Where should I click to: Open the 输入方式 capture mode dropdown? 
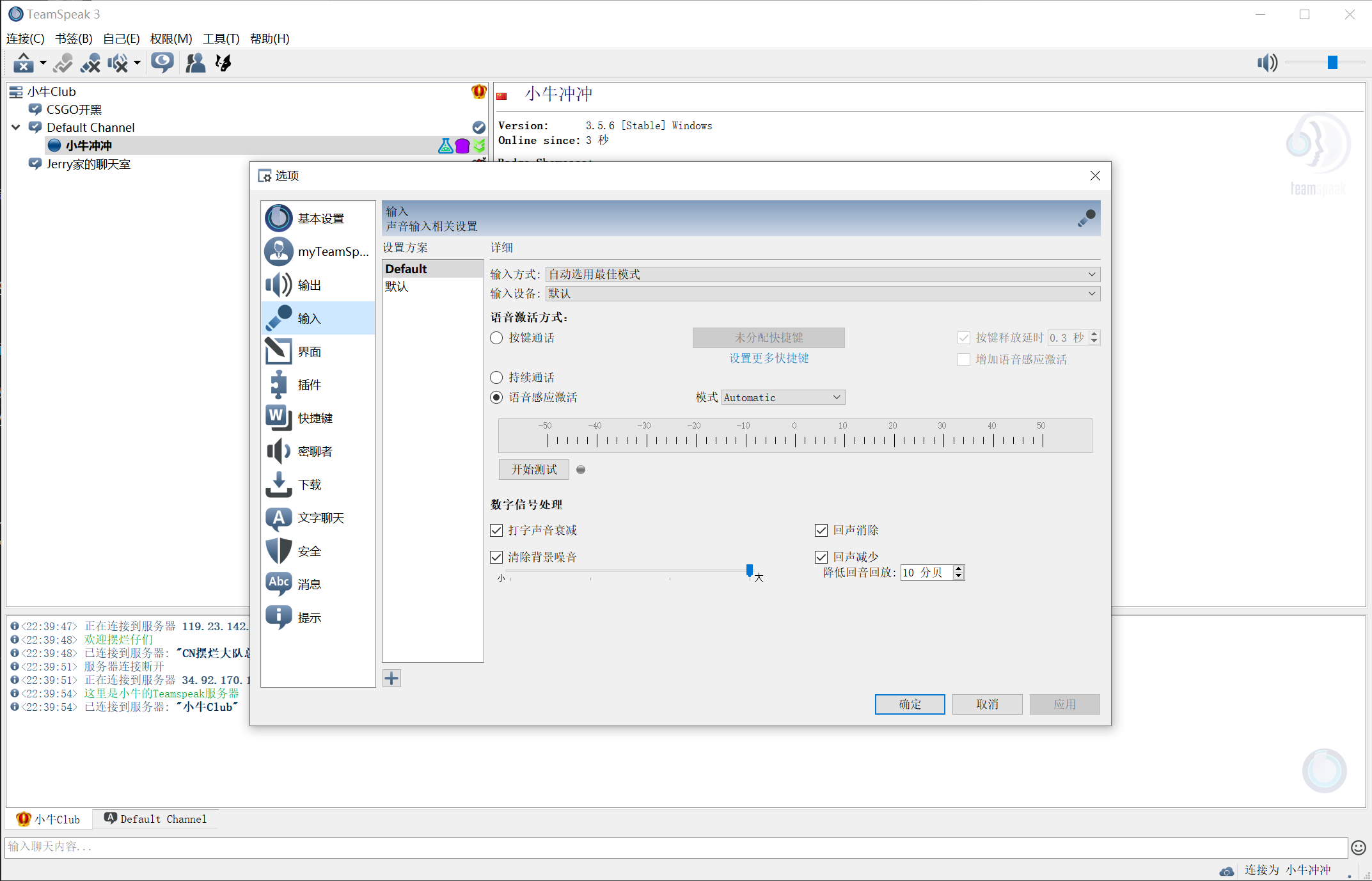pyautogui.click(x=822, y=274)
